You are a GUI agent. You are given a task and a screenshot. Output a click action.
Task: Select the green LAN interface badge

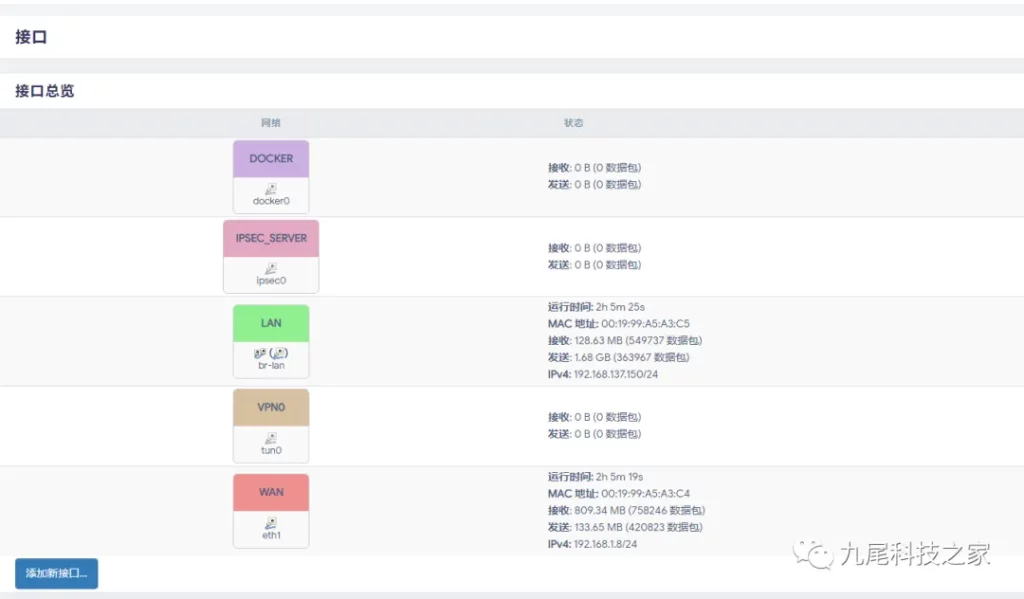pos(271,323)
